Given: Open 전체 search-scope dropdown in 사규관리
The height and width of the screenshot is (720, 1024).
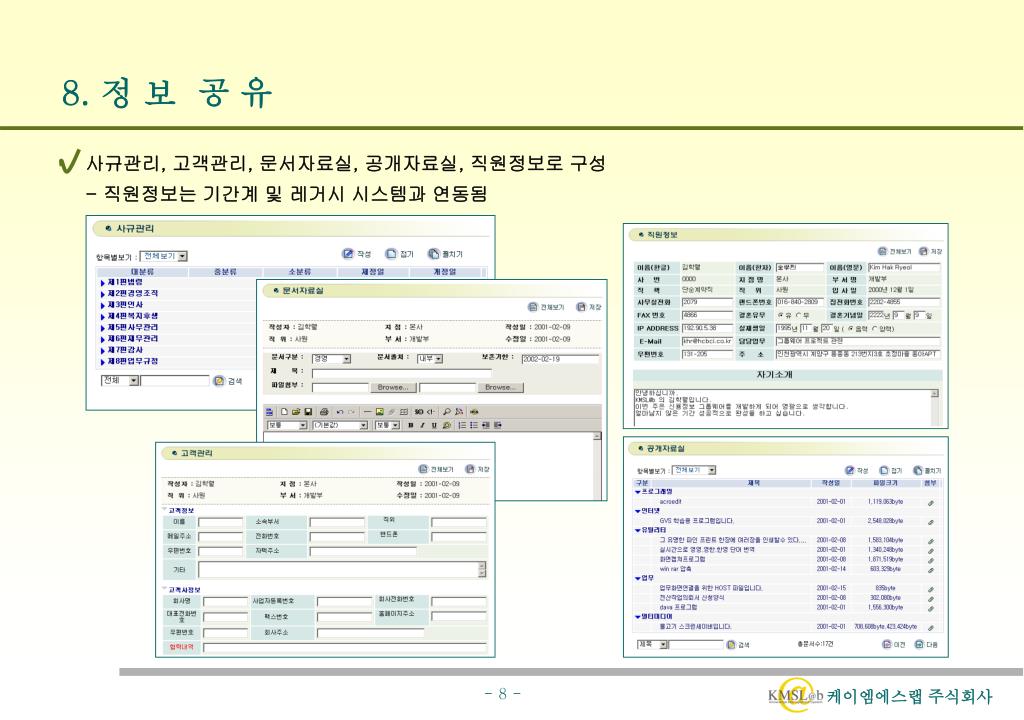Looking at the screenshot, I should click(120, 380).
